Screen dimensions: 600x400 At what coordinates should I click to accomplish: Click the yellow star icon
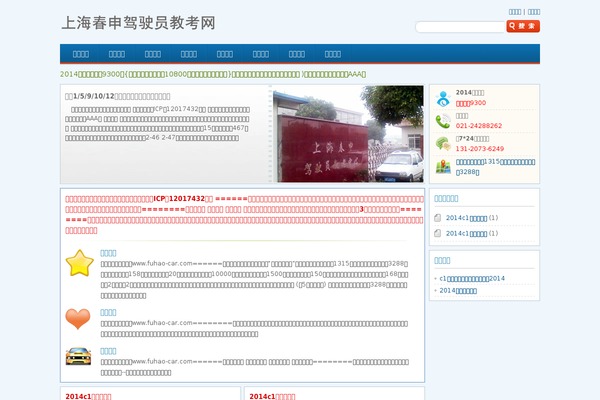coord(80,263)
